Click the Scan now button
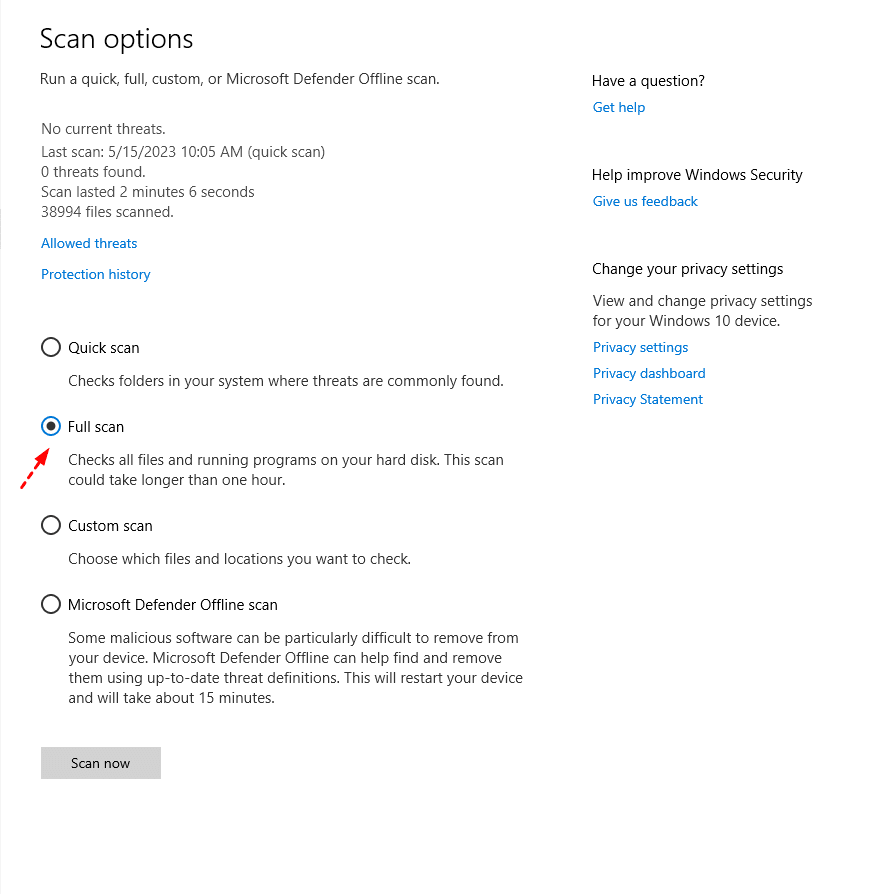This screenshot has height=894, width=879. pyautogui.click(x=100, y=763)
